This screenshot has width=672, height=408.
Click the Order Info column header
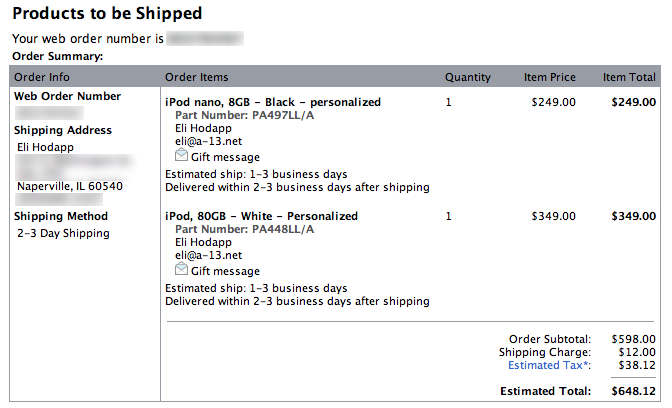click(x=42, y=77)
